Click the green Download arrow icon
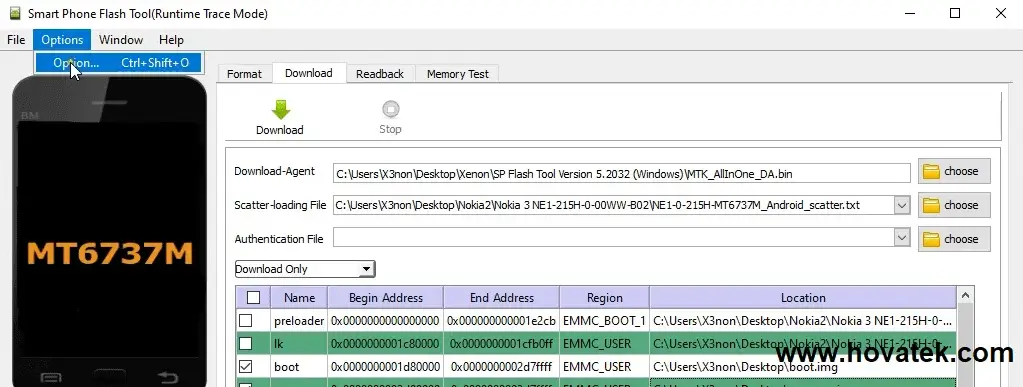This screenshot has height=387, width=1023. pyautogui.click(x=281, y=110)
